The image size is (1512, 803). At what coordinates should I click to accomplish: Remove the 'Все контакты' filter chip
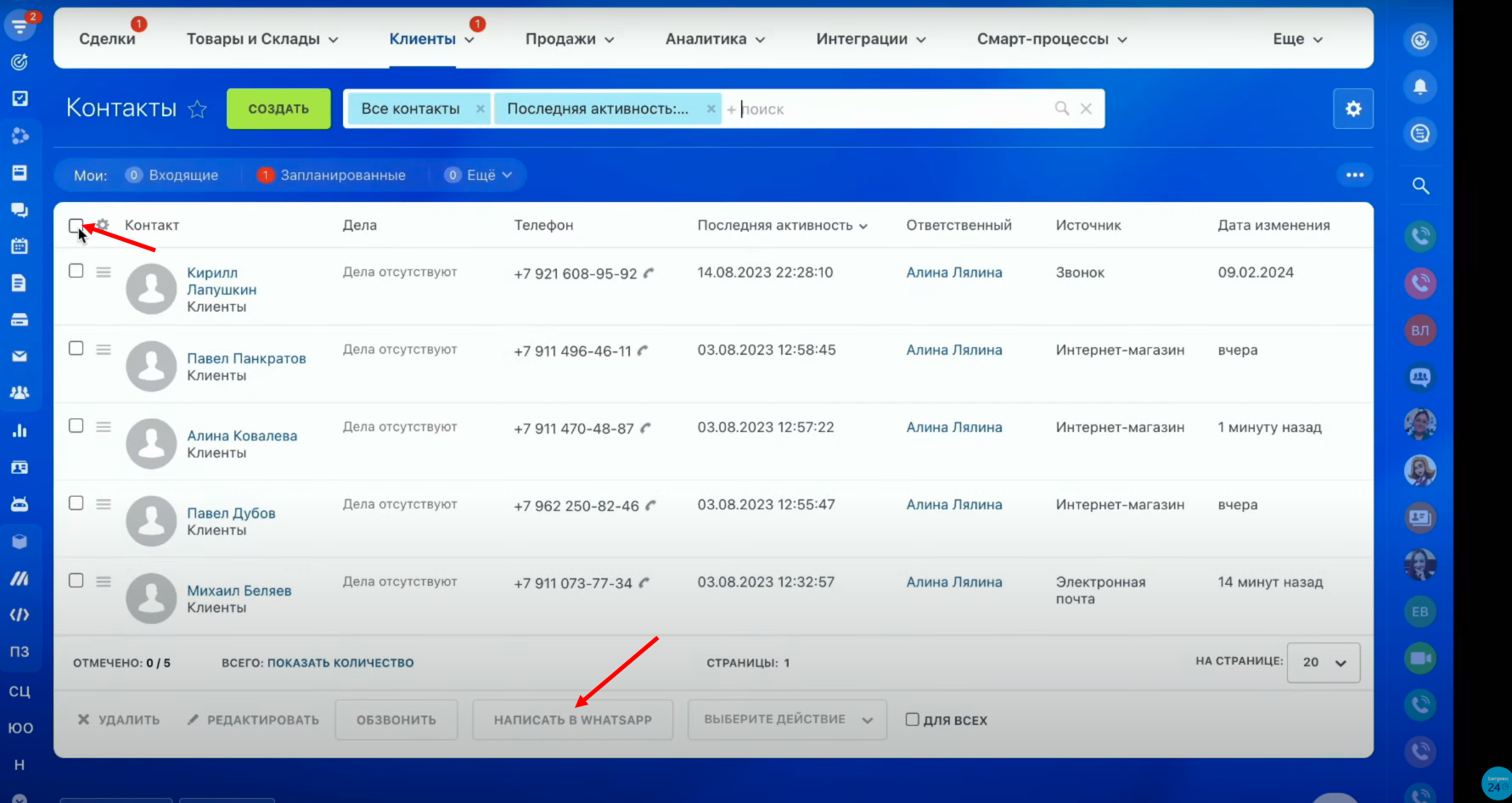[x=481, y=109]
